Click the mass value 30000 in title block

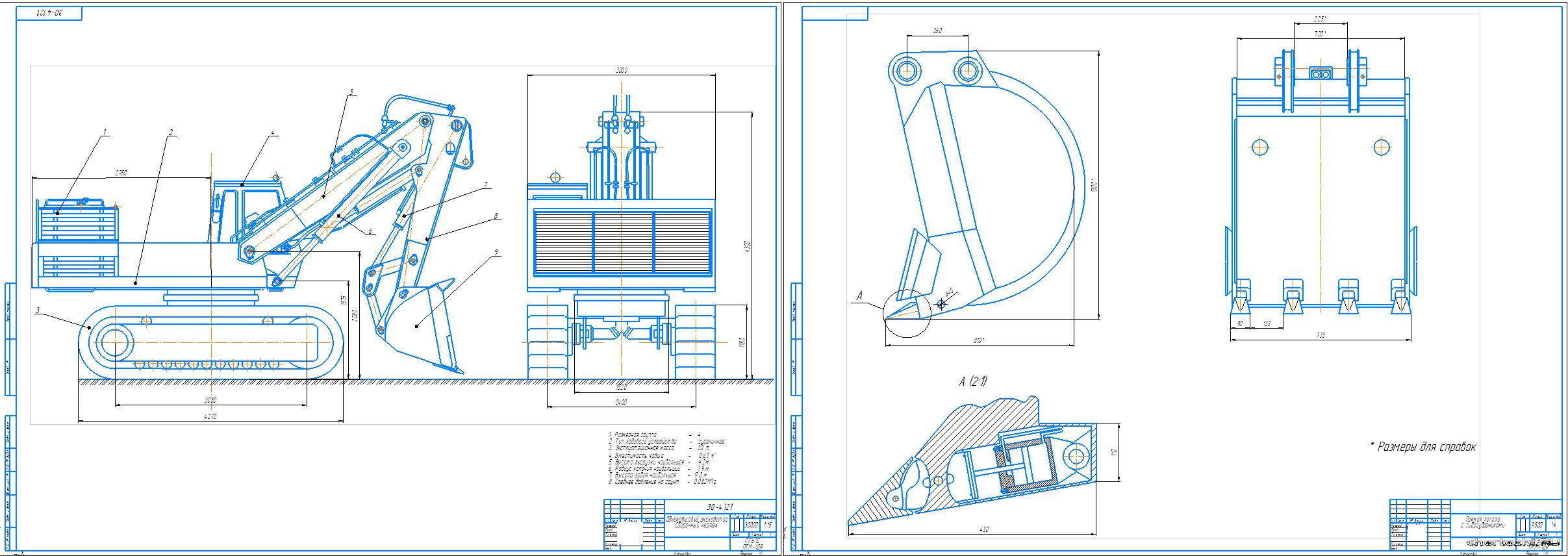coord(751,525)
